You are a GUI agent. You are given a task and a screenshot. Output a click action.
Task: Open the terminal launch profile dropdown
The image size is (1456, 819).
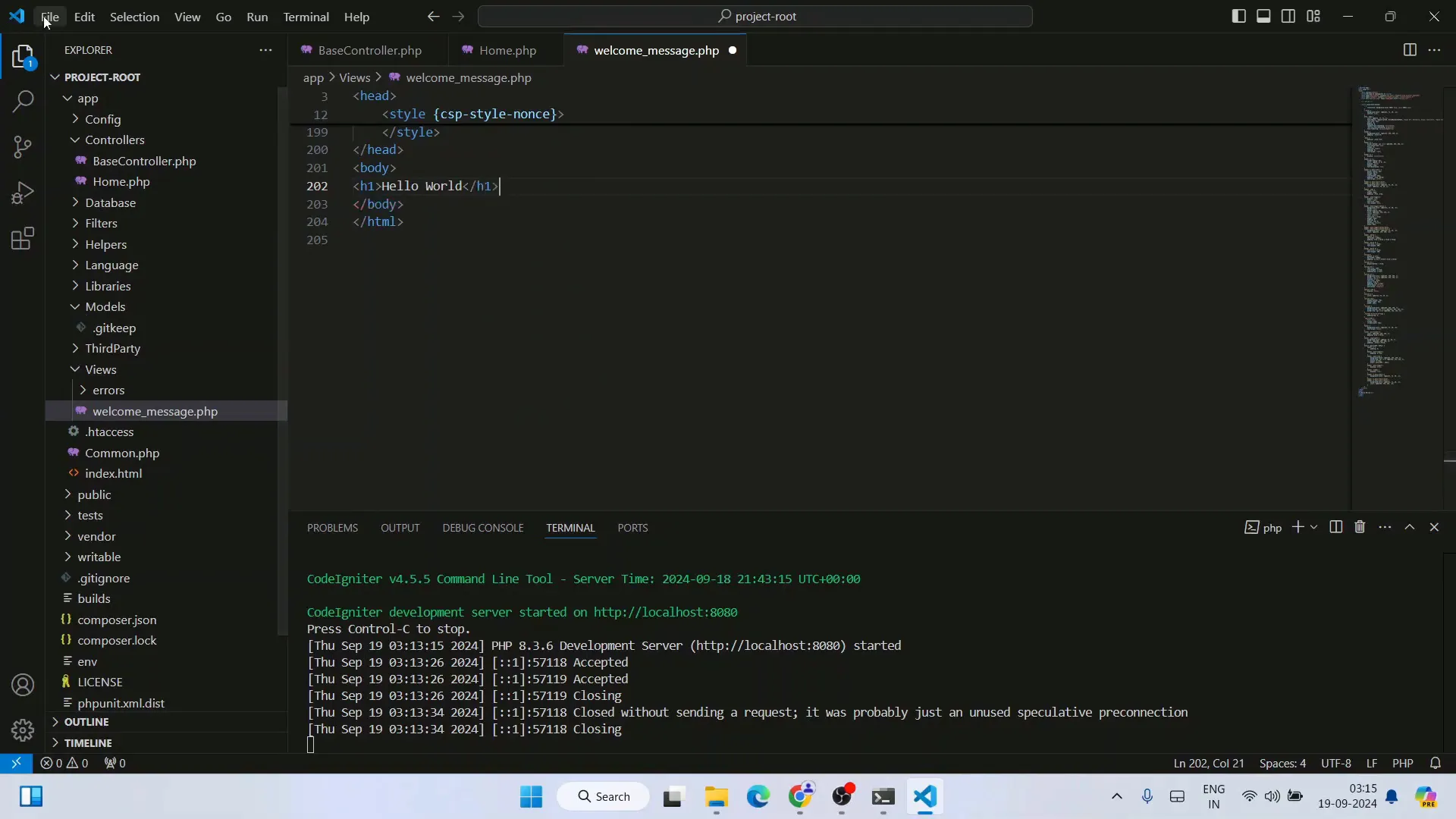(1314, 527)
